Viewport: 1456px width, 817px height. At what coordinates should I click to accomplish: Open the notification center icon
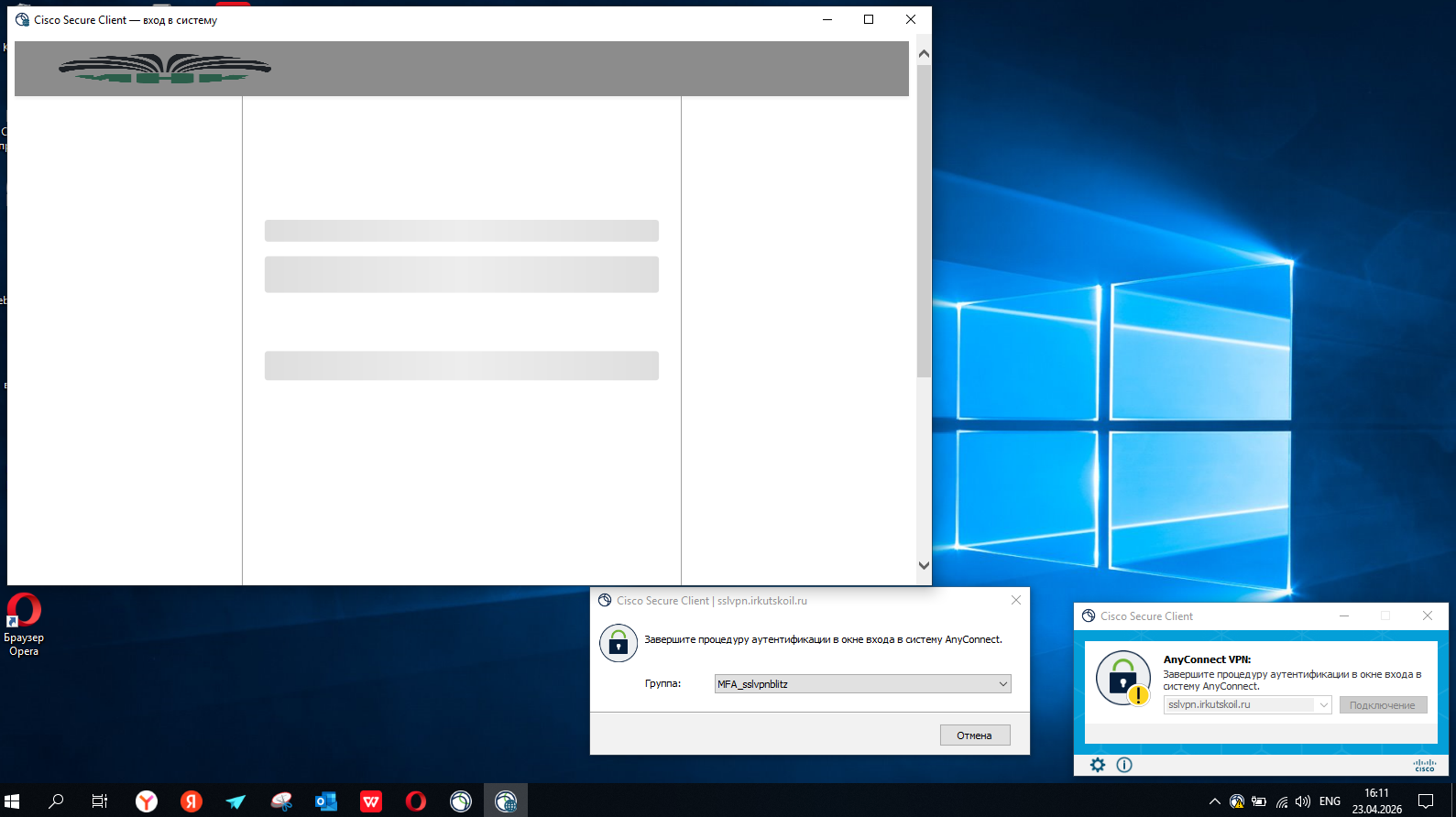click(1426, 801)
